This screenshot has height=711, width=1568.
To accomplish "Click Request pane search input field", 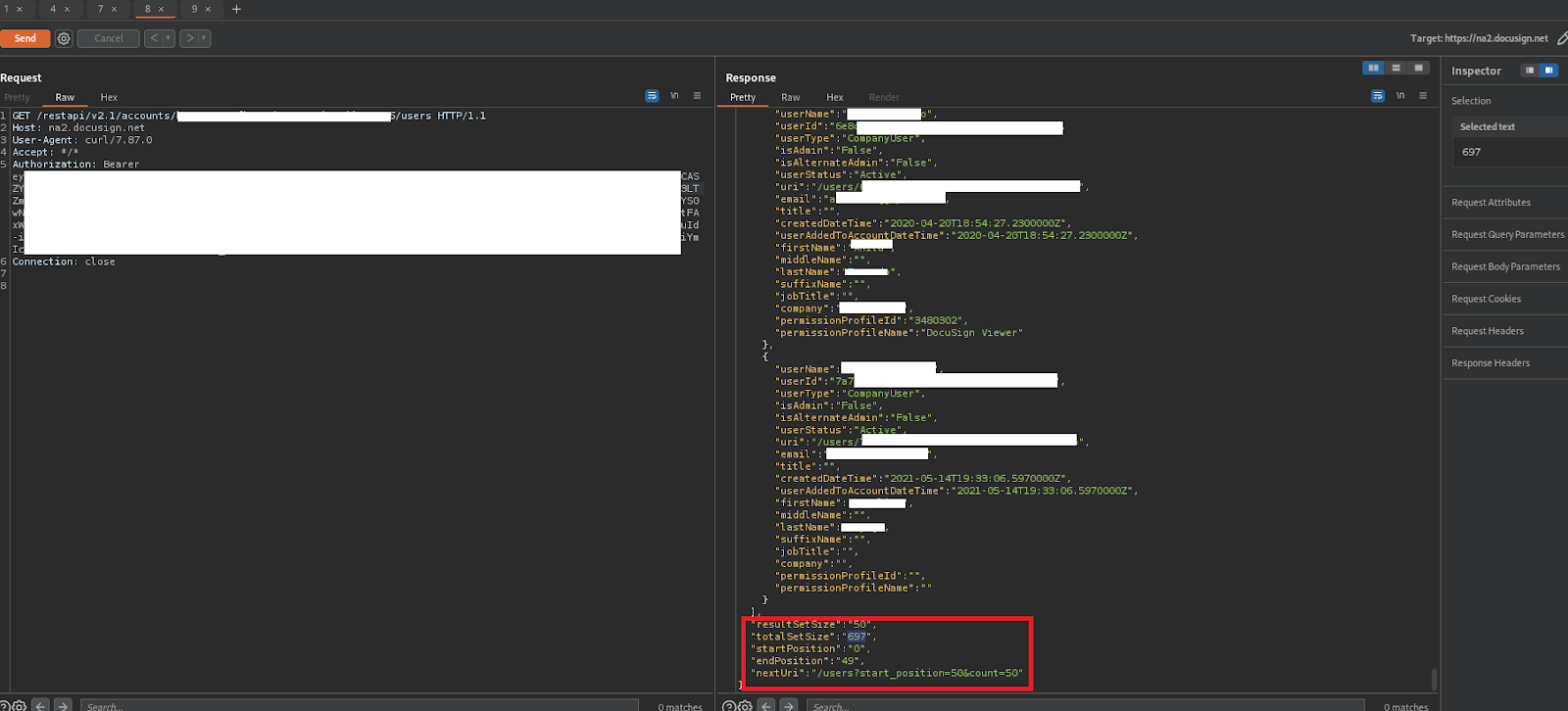I will [x=359, y=705].
